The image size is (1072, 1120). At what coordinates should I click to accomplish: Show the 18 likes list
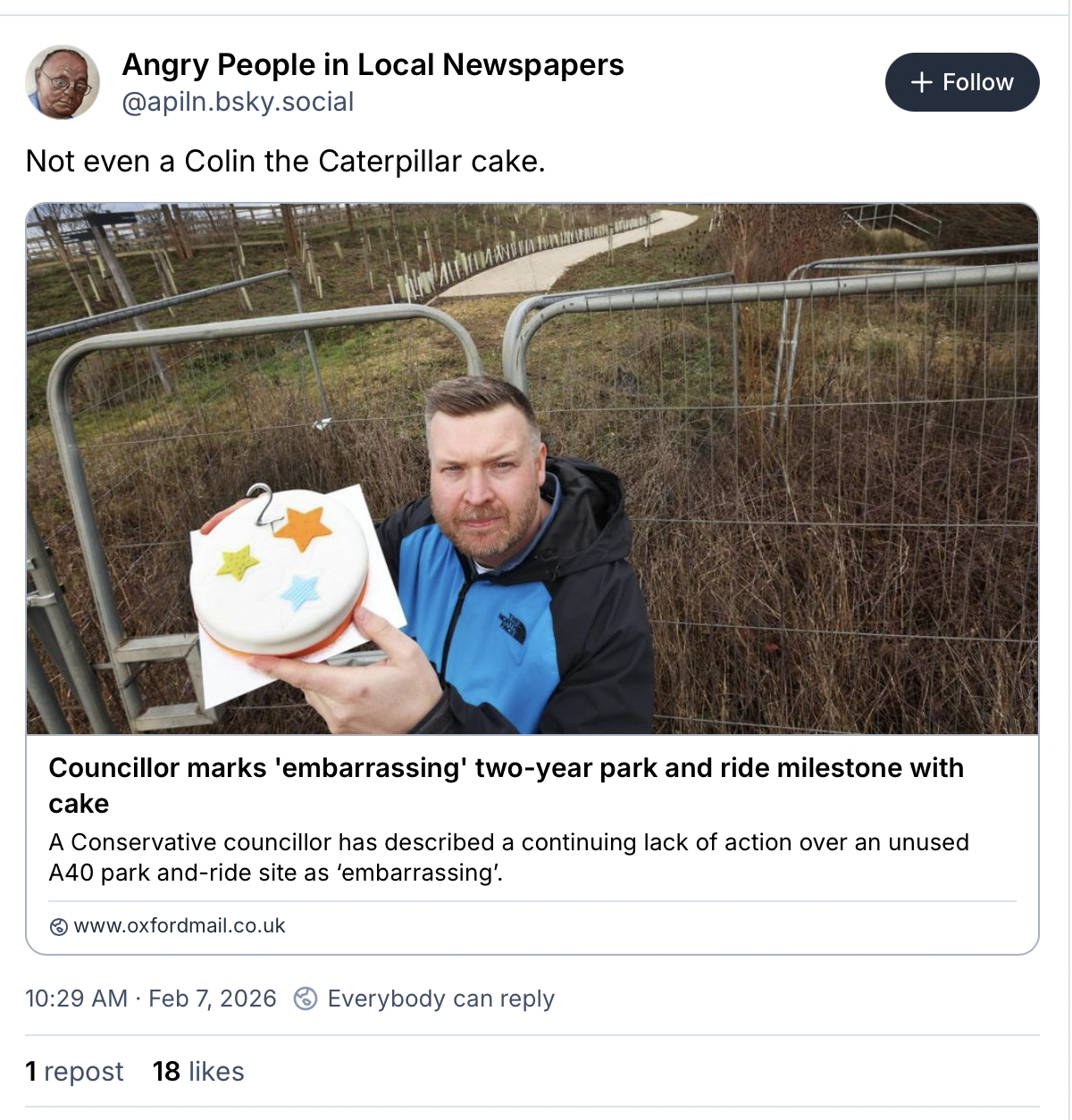click(198, 1072)
